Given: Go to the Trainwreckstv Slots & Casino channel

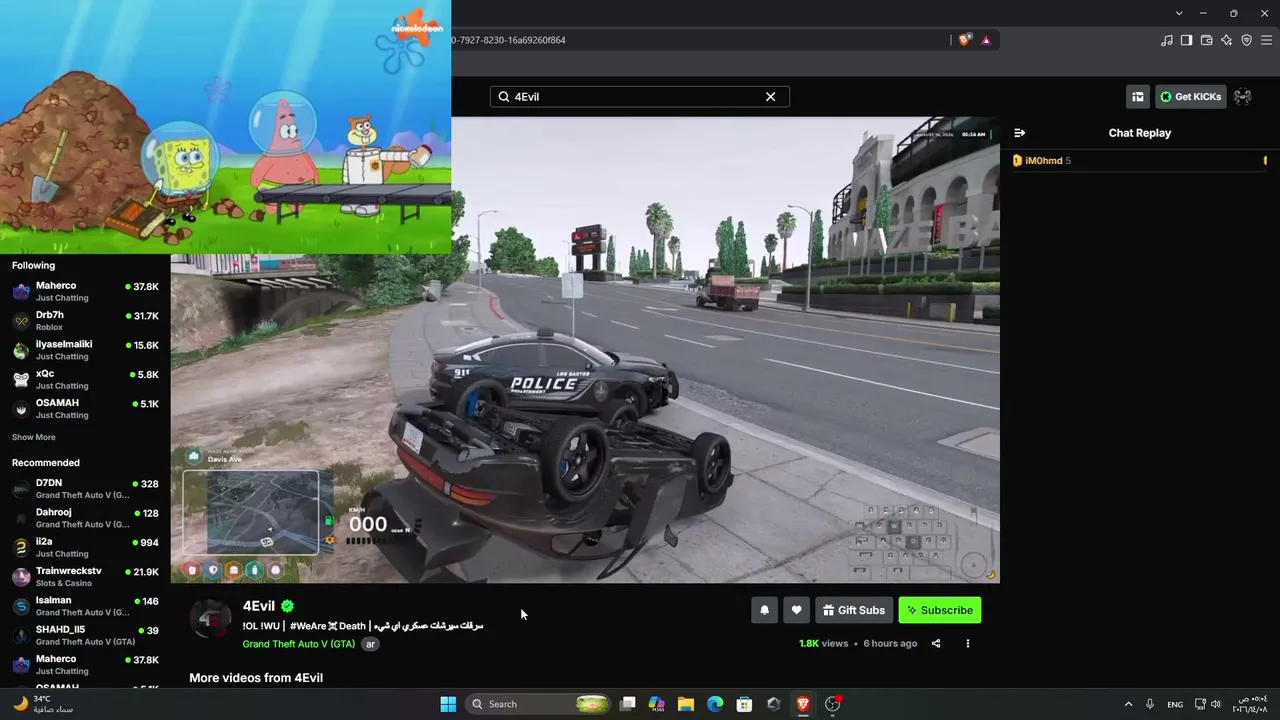Looking at the screenshot, I should (85, 577).
